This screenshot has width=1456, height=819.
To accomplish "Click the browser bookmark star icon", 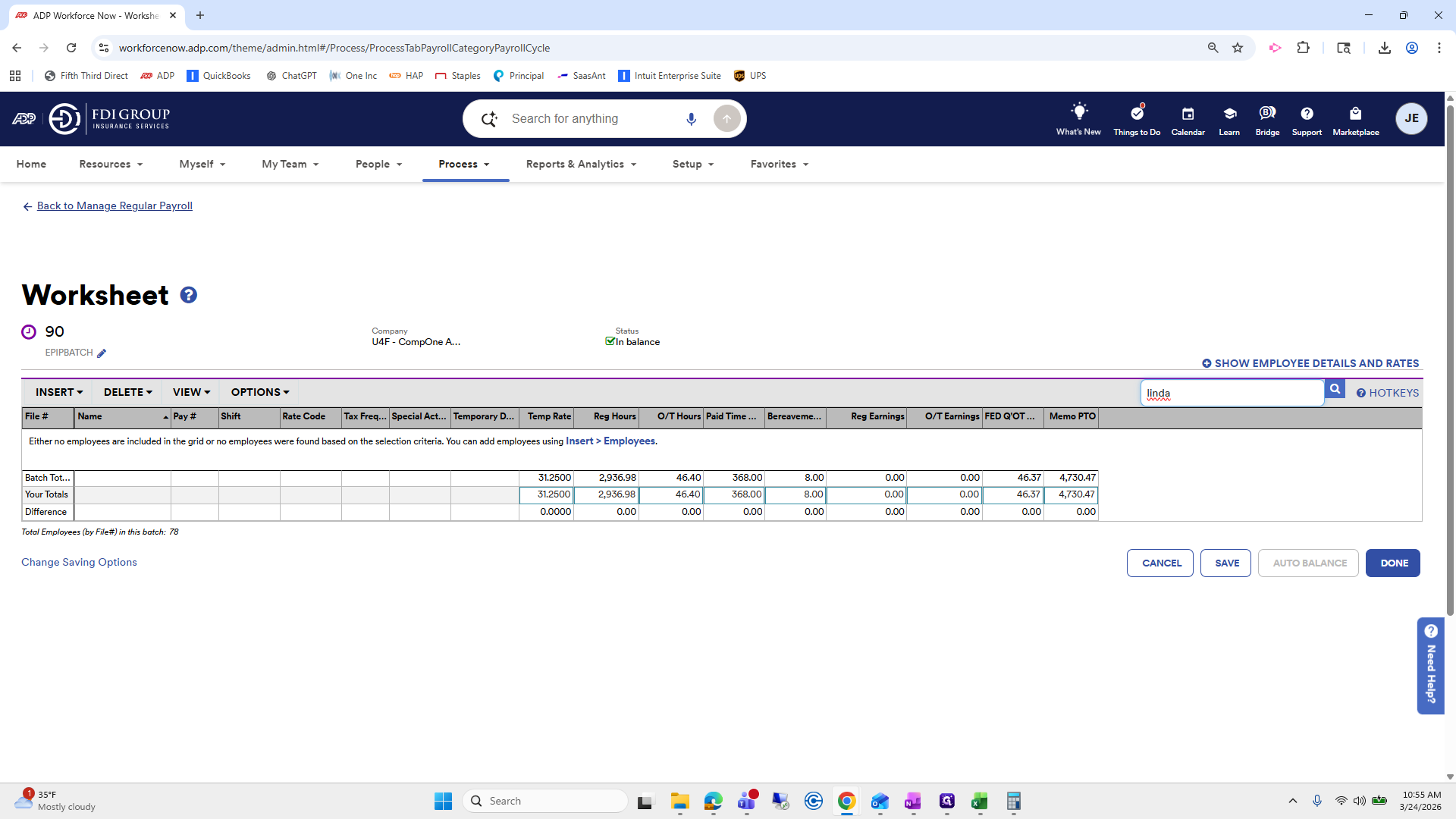I will click(1238, 48).
